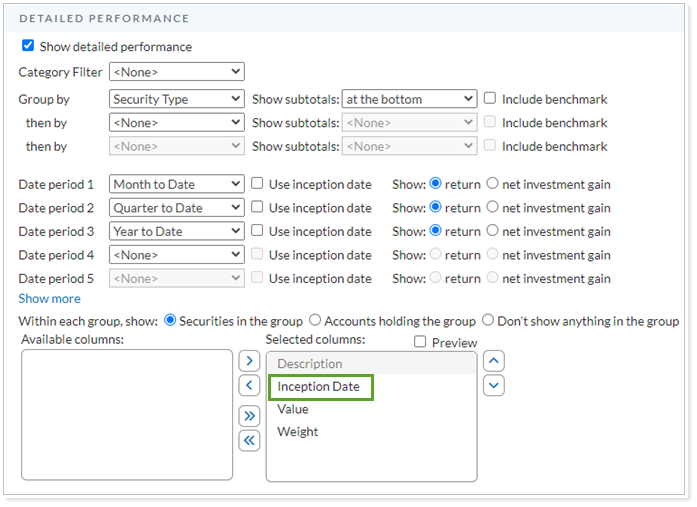Click the Show more link
The height and width of the screenshot is (507, 697).
pyautogui.click(x=49, y=299)
